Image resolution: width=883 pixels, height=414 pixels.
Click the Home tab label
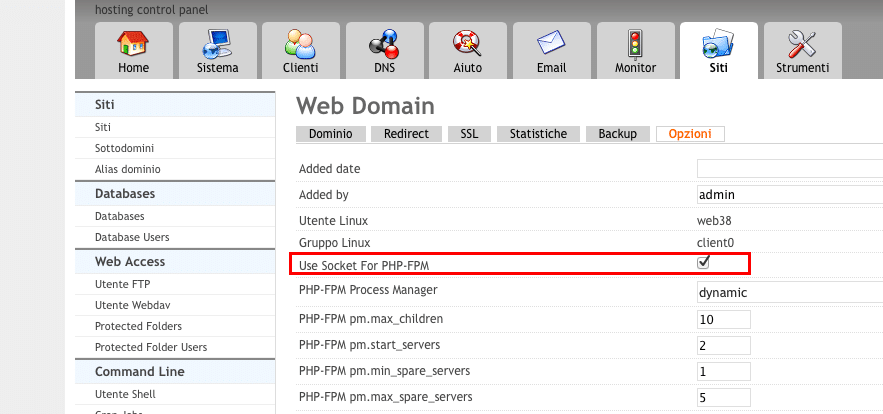(x=133, y=68)
